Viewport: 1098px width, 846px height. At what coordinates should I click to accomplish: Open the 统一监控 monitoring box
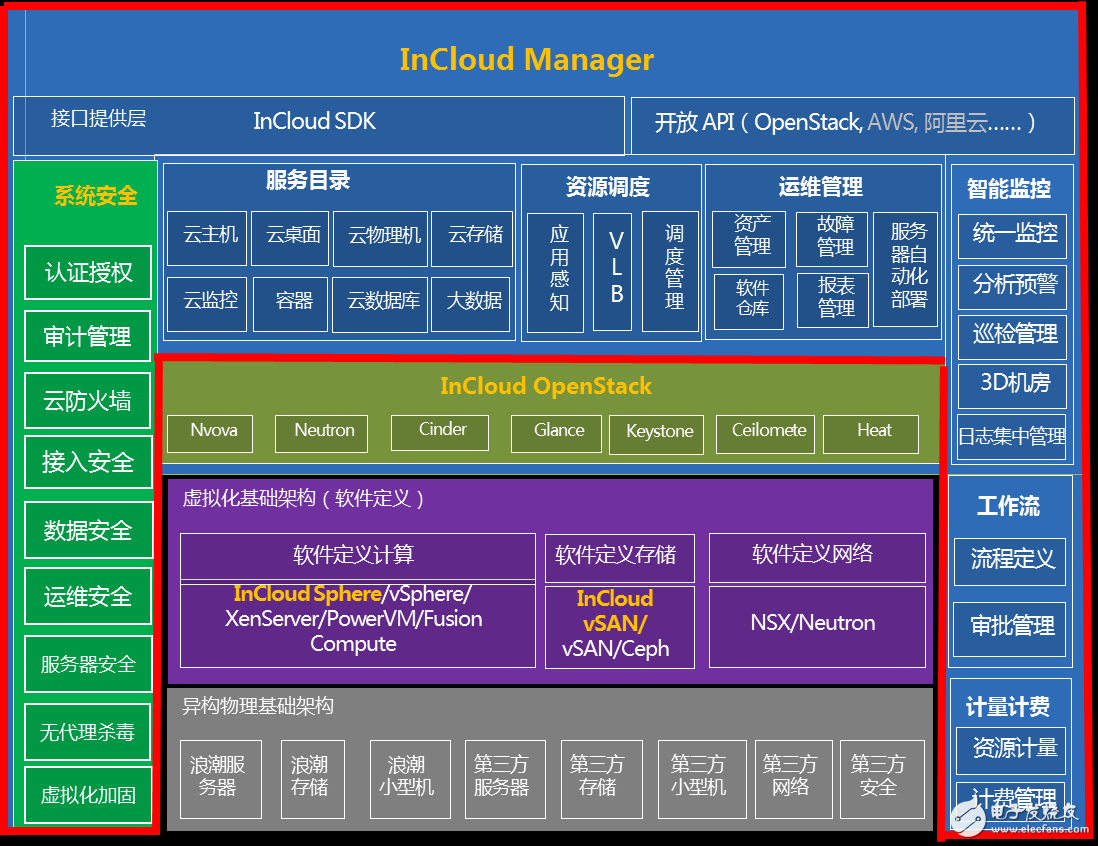pos(1012,235)
